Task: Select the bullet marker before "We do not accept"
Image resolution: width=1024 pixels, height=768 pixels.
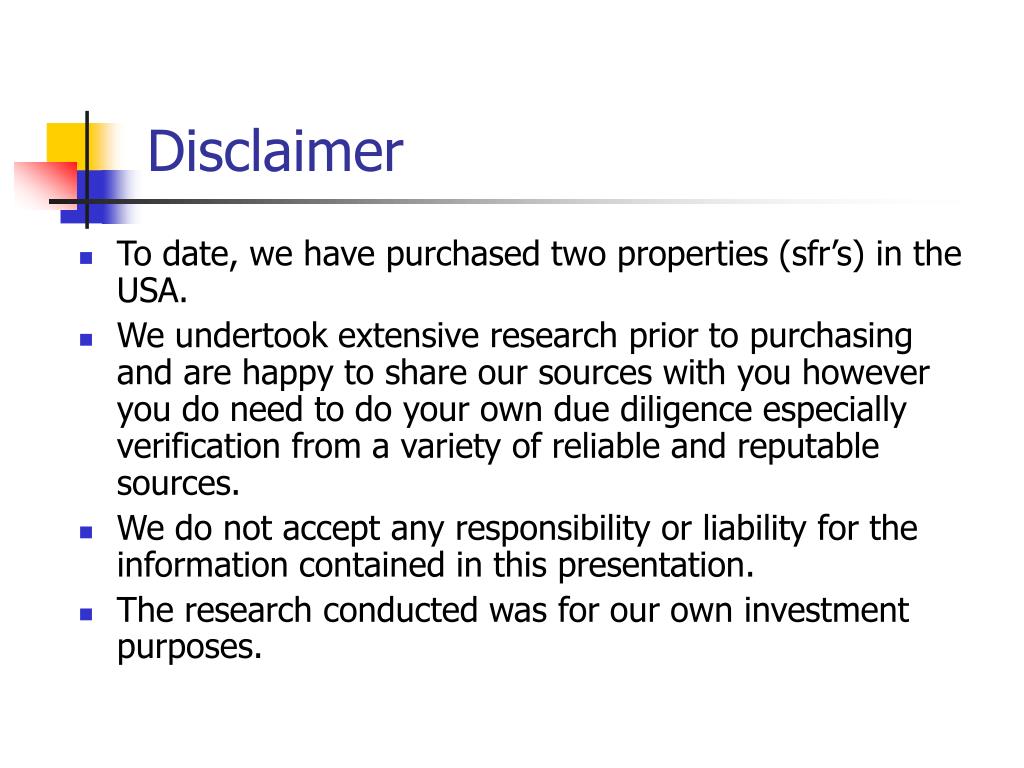Action: pyautogui.click(x=86, y=532)
